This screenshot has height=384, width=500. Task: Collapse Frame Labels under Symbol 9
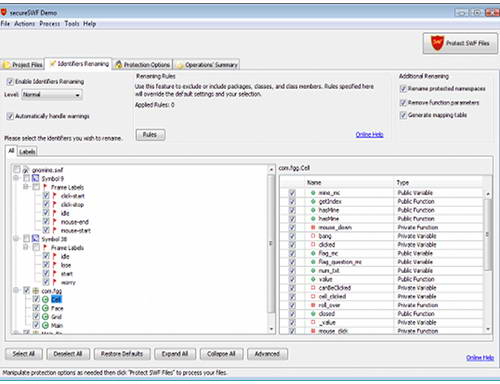[26, 187]
